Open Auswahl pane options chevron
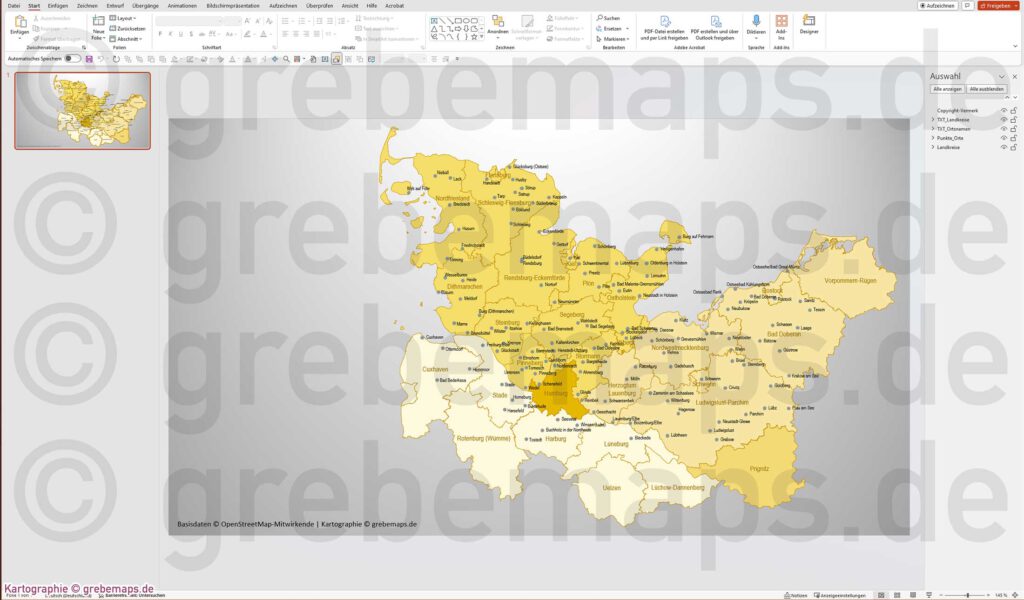 click(1001, 76)
